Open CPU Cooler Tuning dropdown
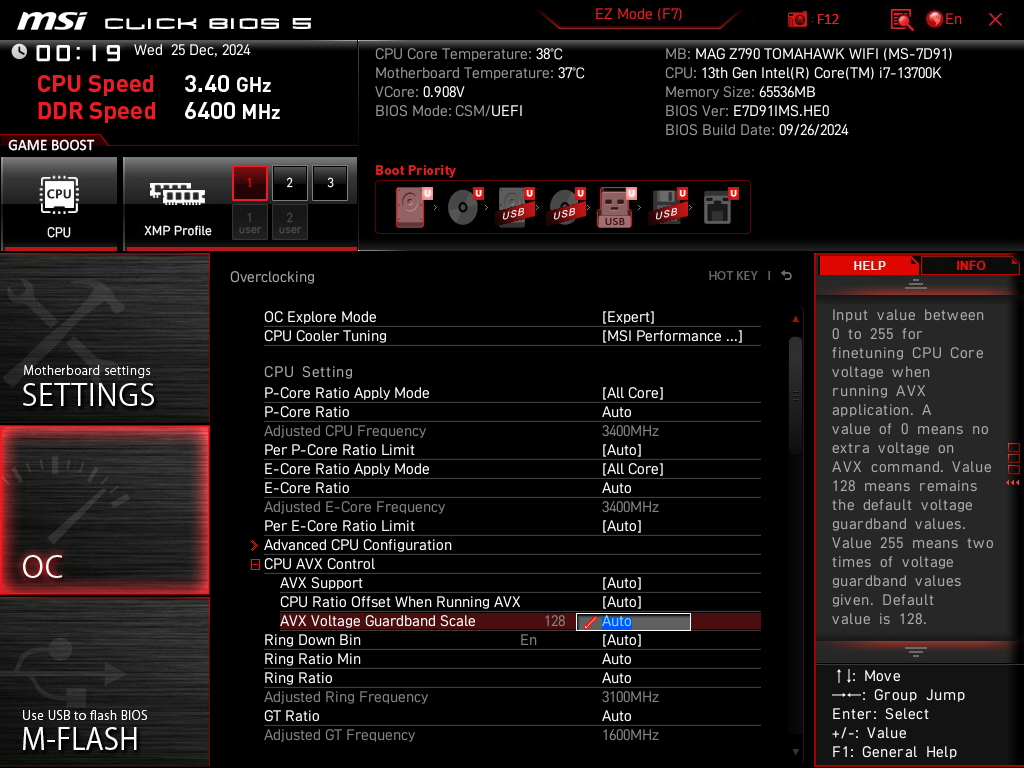This screenshot has height=768, width=1024. tap(672, 336)
